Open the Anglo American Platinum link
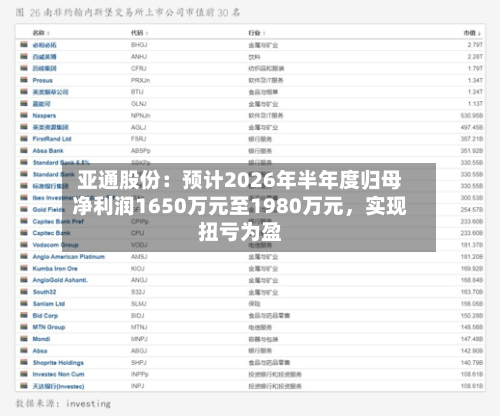 (x=69, y=257)
